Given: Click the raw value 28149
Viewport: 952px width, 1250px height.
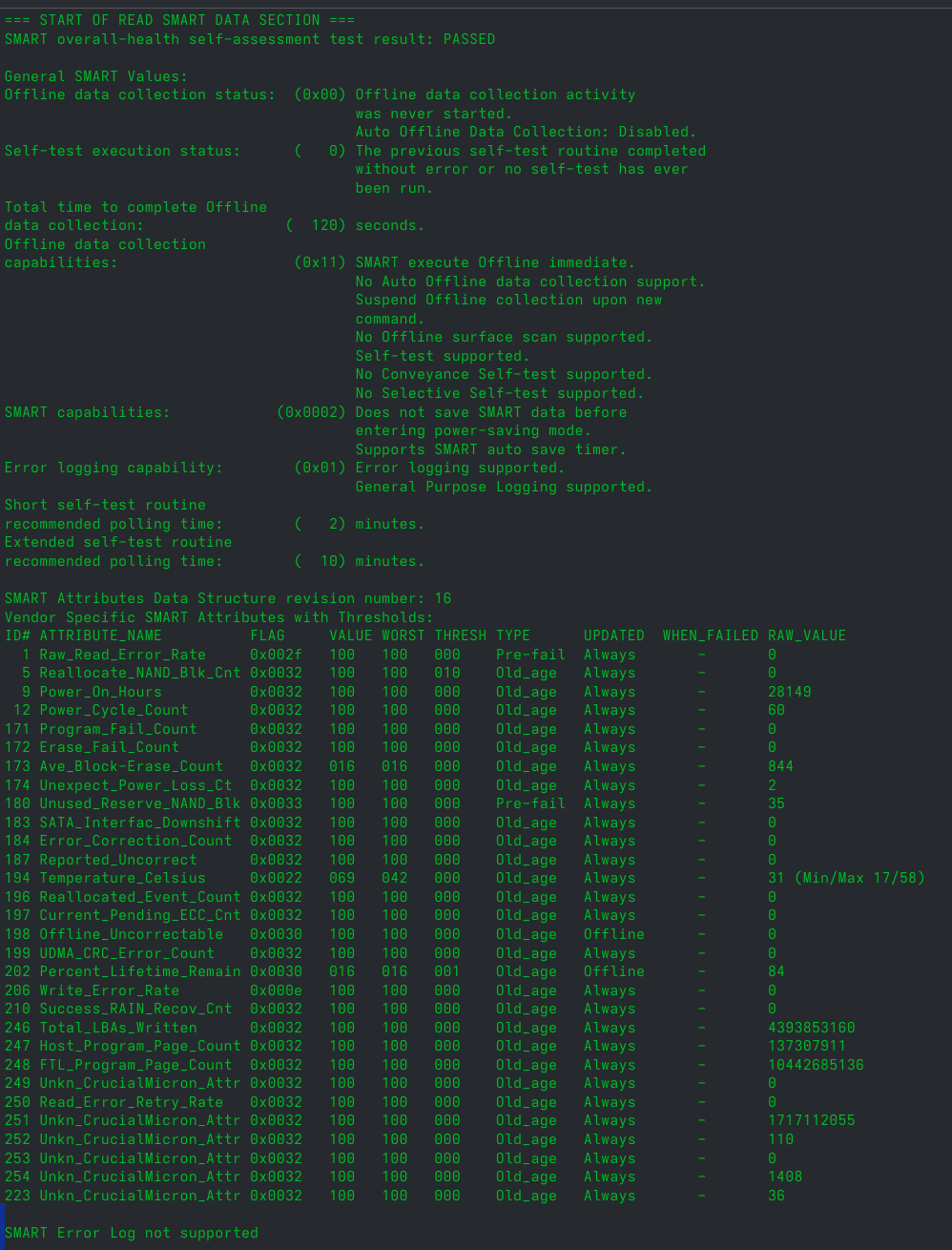Looking at the screenshot, I should point(789,692).
